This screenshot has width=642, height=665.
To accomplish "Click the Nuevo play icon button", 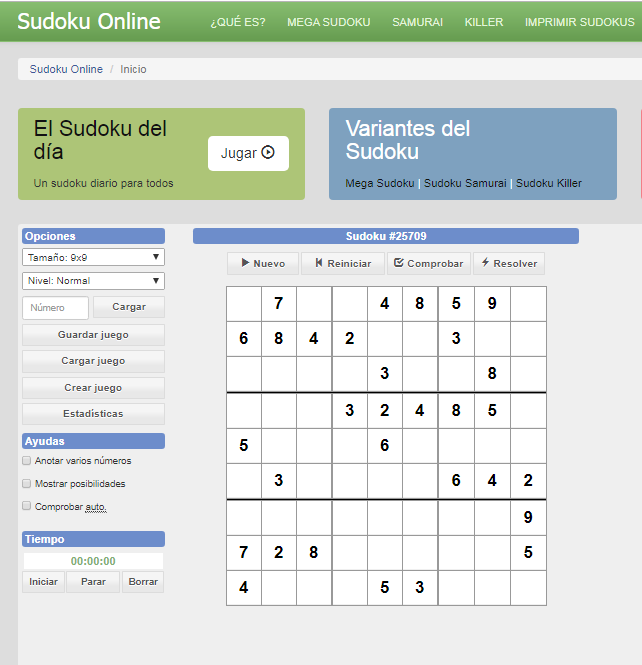I will pyautogui.click(x=263, y=264).
